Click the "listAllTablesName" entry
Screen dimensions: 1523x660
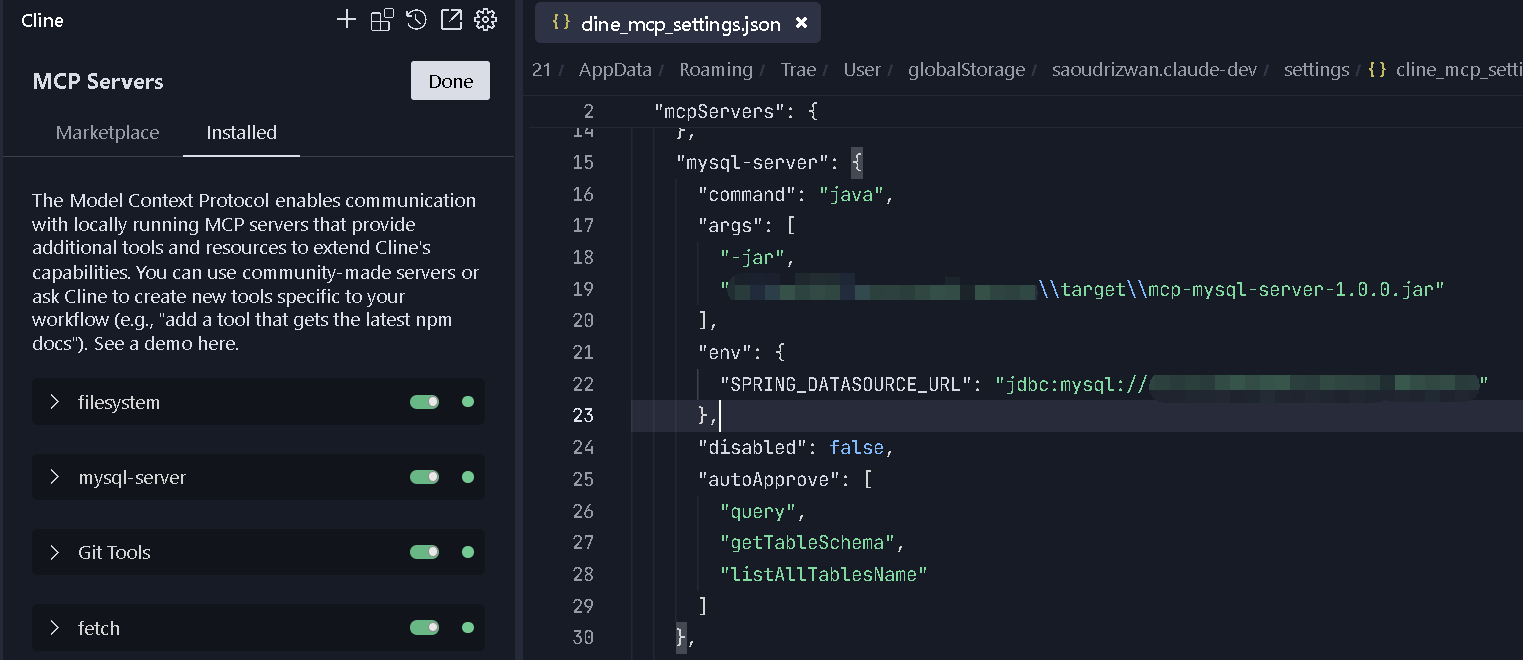pos(824,574)
